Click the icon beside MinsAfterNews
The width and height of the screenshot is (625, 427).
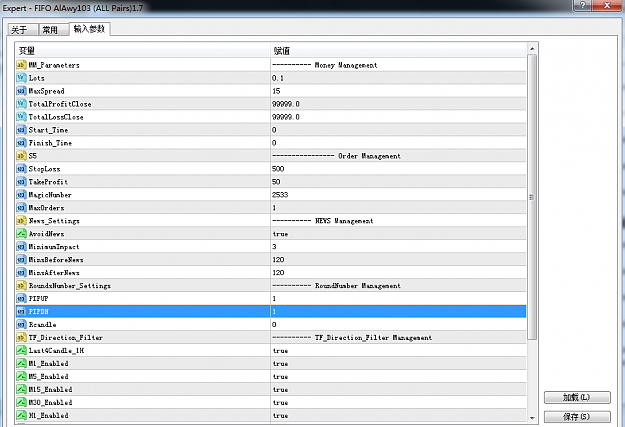[22, 272]
